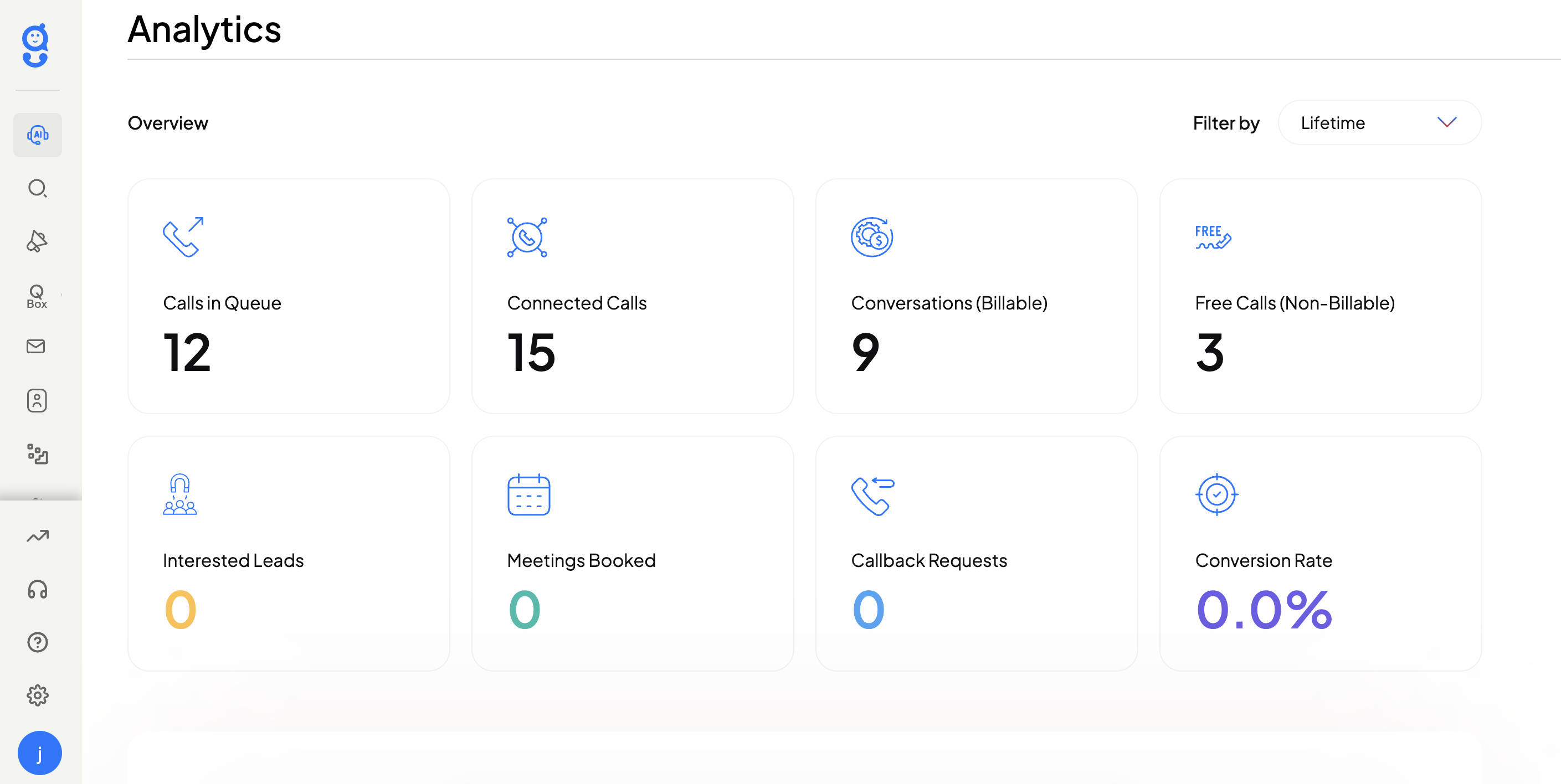Open the Meetings Booked card
This screenshot has height=784, width=1561.
pyautogui.click(x=632, y=553)
